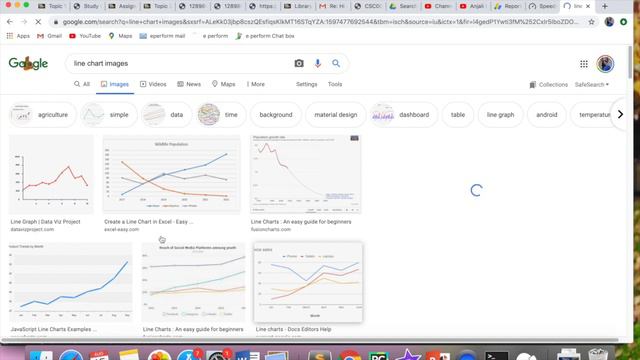Filter by dashboard chip
Screen dimensions: 640x360
pos(404,115)
